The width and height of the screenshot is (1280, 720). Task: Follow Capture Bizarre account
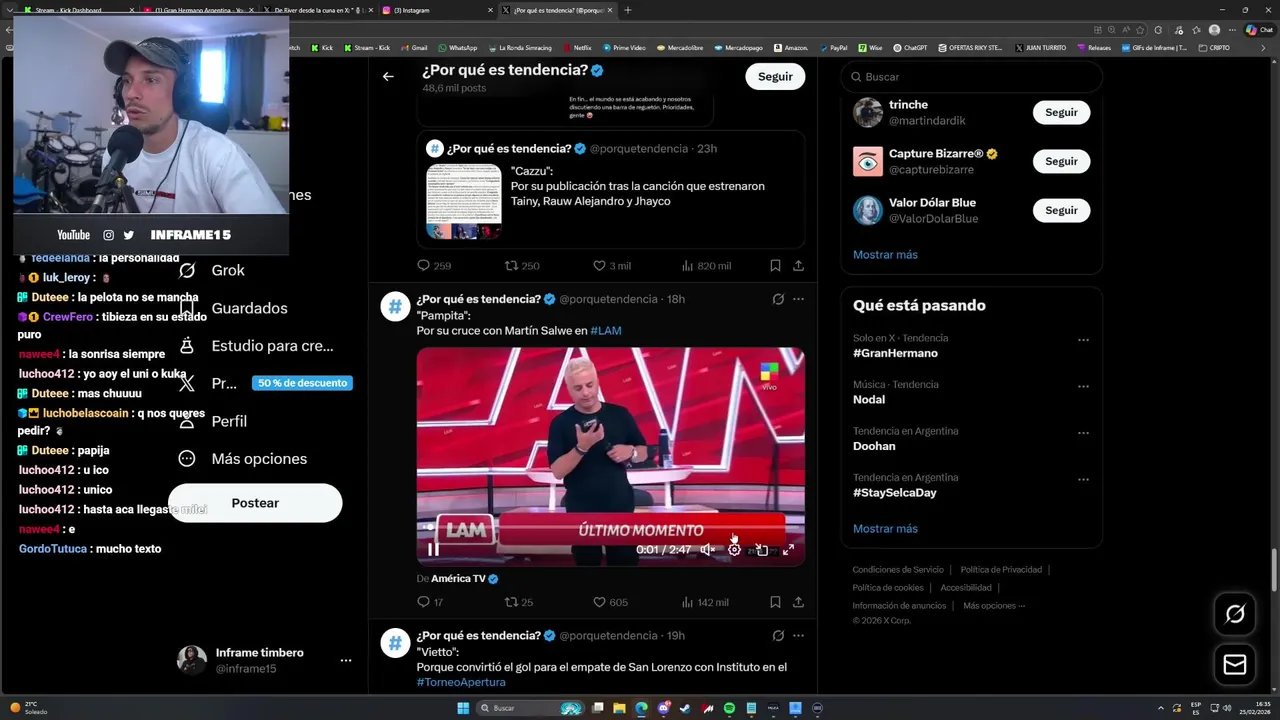pyautogui.click(x=1061, y=161)
